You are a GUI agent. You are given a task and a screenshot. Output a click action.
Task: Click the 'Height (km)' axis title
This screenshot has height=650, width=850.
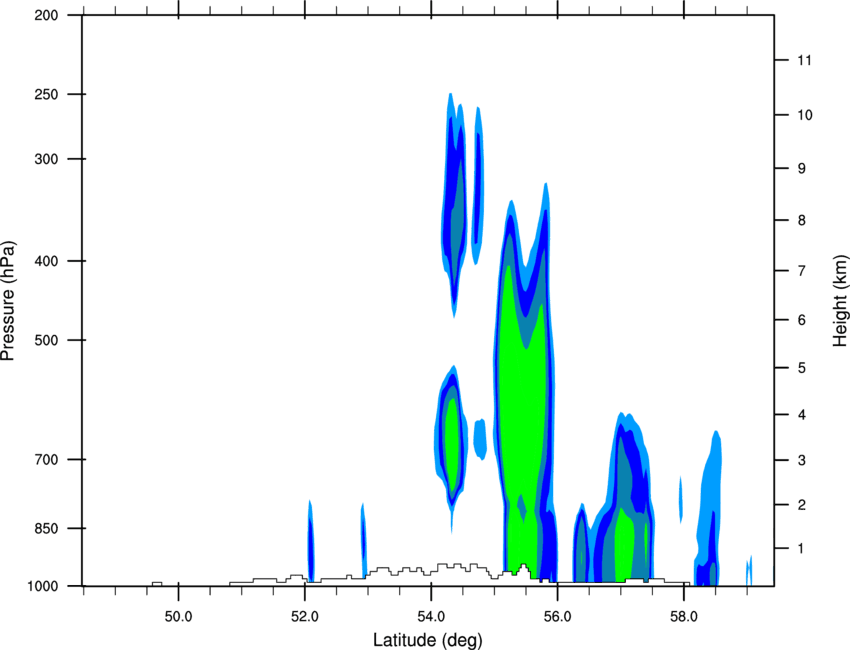pos(840,300)
